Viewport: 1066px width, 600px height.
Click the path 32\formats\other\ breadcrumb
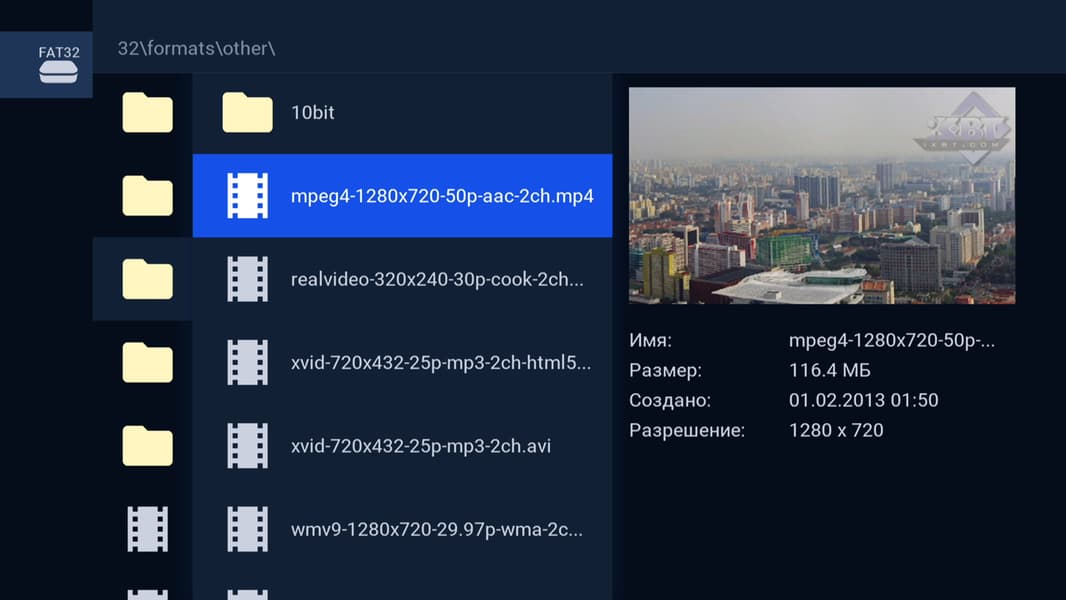pyautogui.click(x=196, y=48)
